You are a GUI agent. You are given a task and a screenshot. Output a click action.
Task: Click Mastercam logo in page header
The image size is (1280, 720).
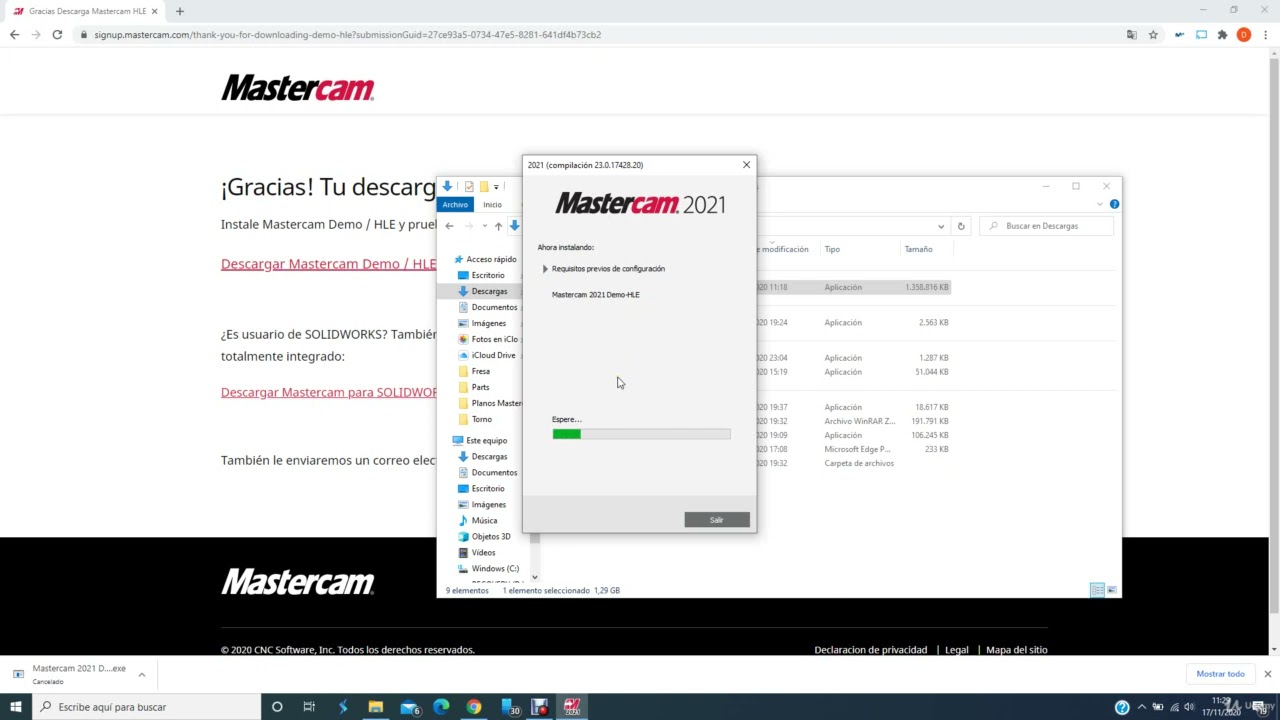coord(298,88)
